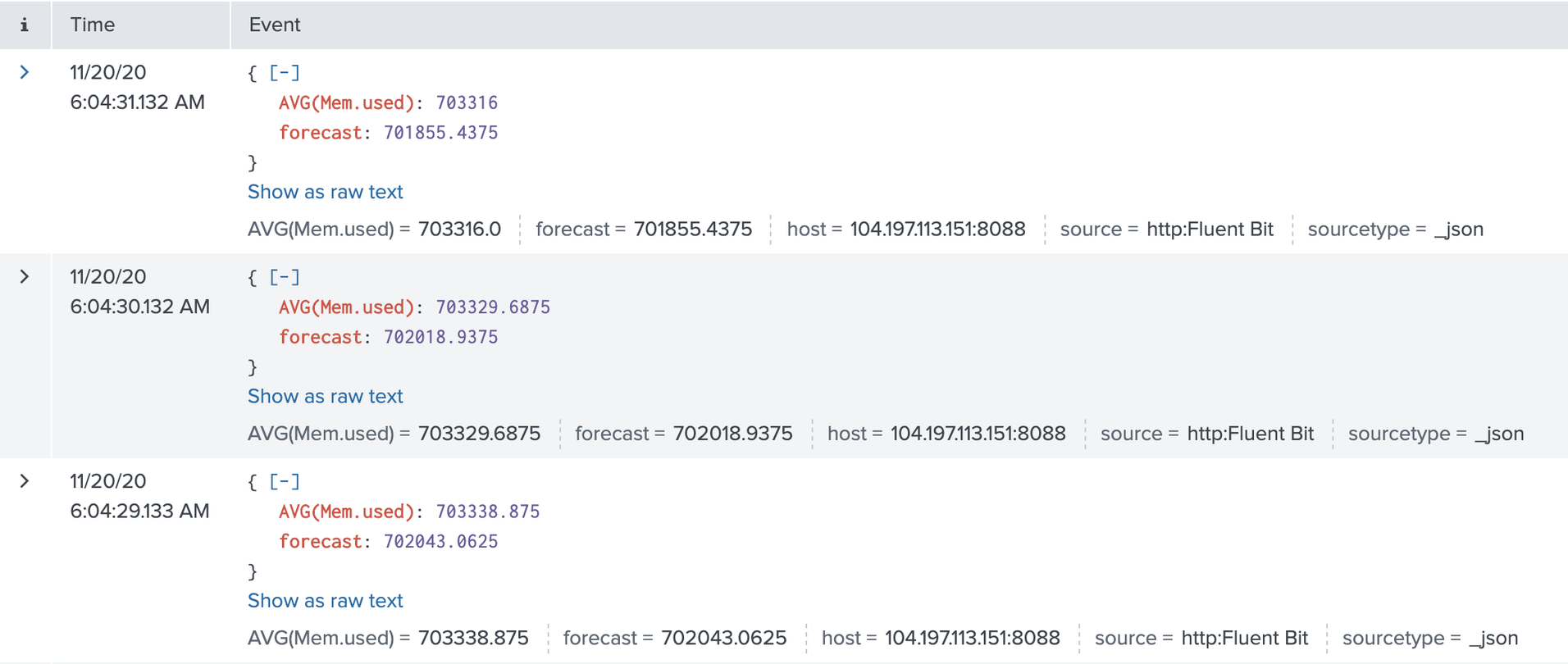Viewport: 1568px width, 664px height.
Task: Click field value AVG(Mem.used) = 703329.6875 below event
Action: coord(480,434)
